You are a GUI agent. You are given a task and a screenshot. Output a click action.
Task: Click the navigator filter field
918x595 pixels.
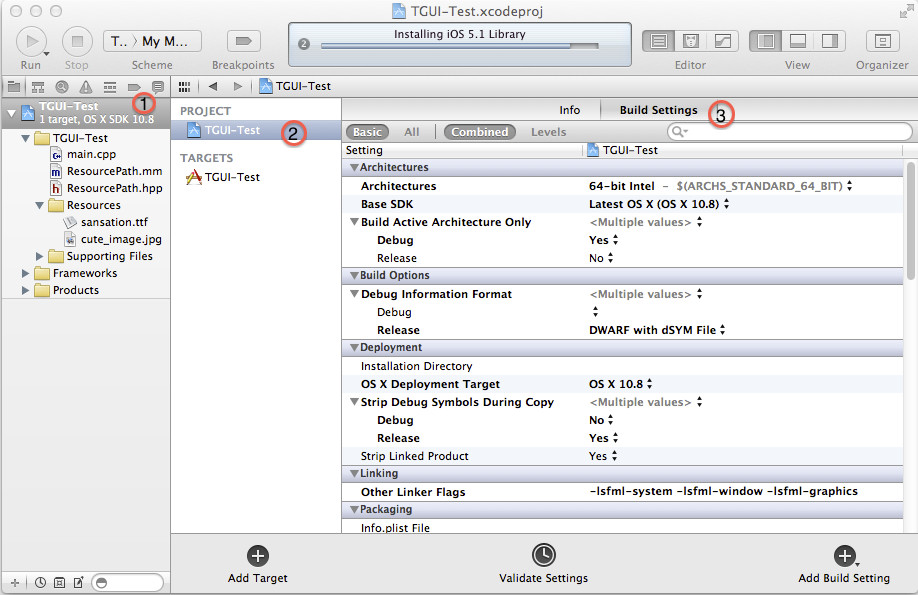point(128,583)
